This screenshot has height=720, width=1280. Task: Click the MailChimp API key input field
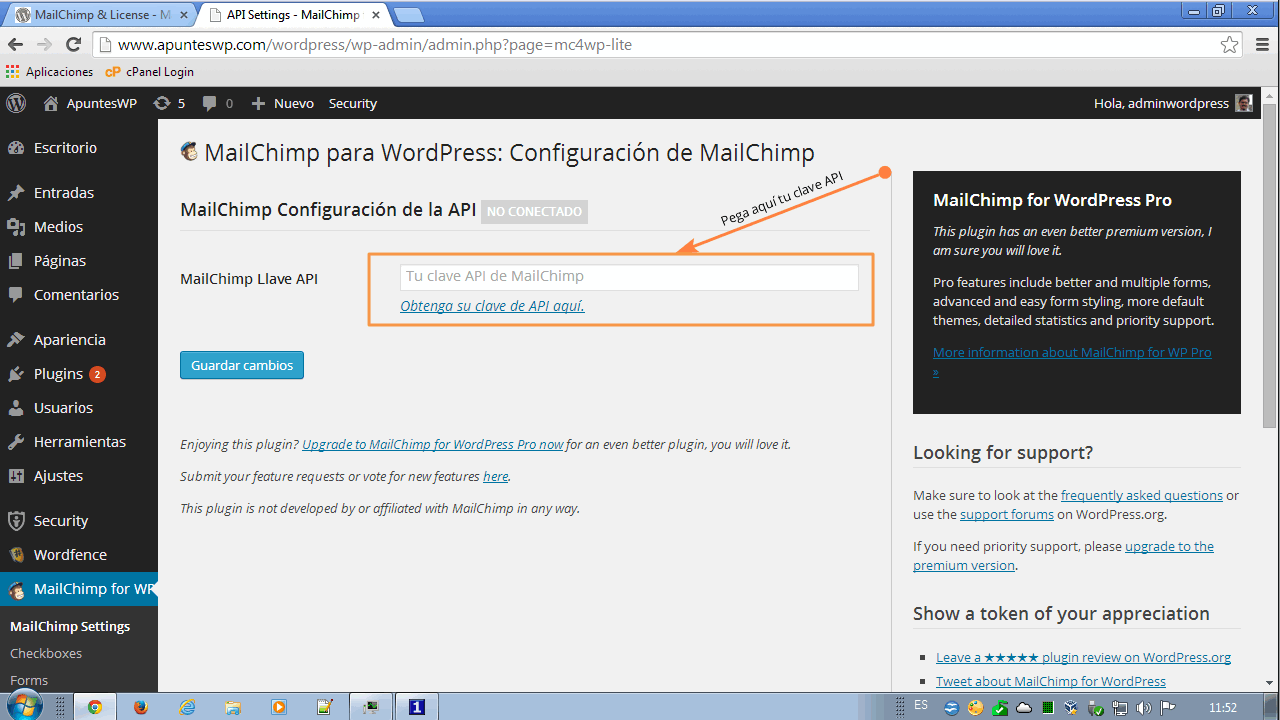coord(629,277)
